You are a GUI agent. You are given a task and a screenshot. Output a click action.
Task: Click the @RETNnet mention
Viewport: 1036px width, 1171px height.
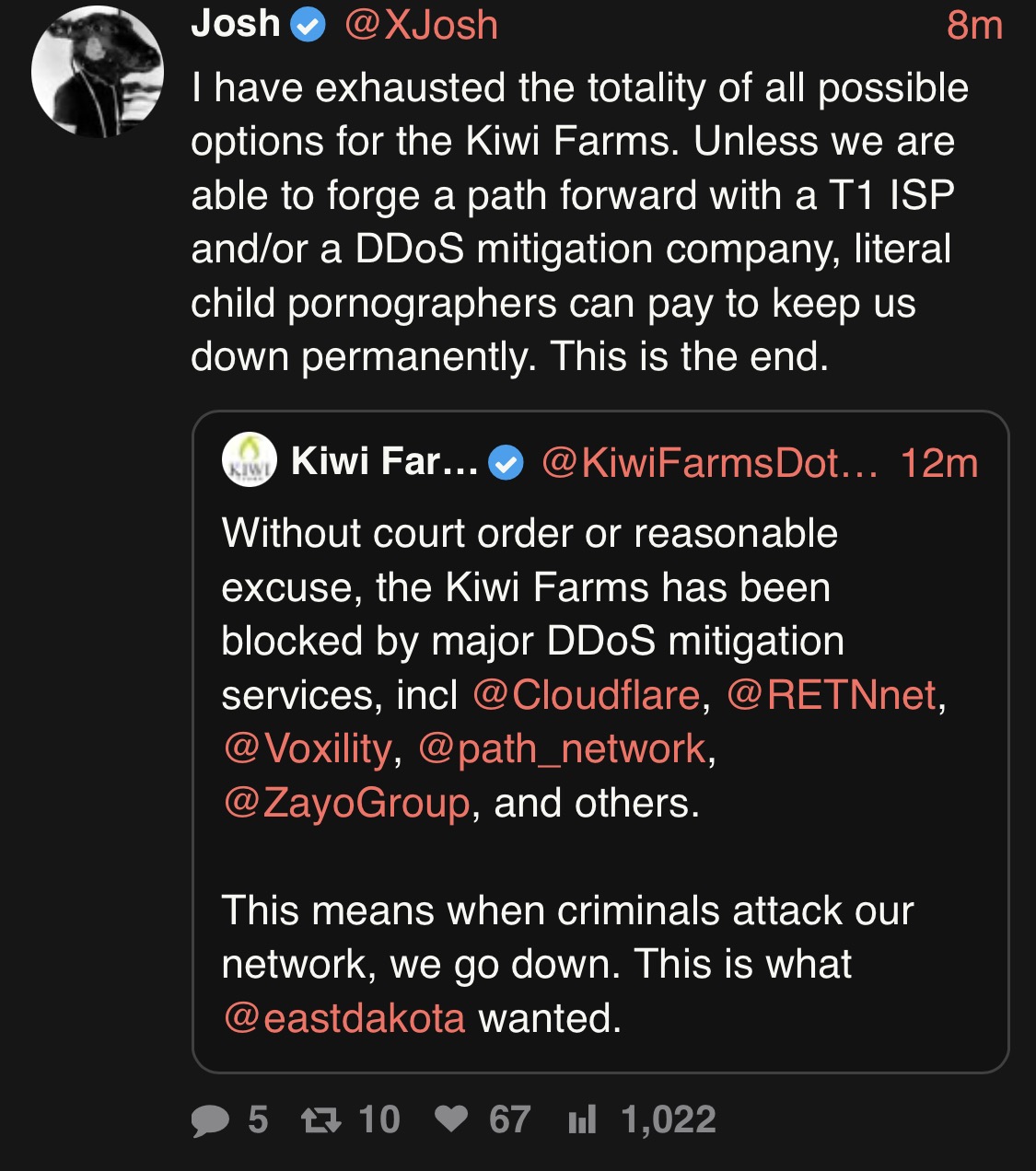832,695
